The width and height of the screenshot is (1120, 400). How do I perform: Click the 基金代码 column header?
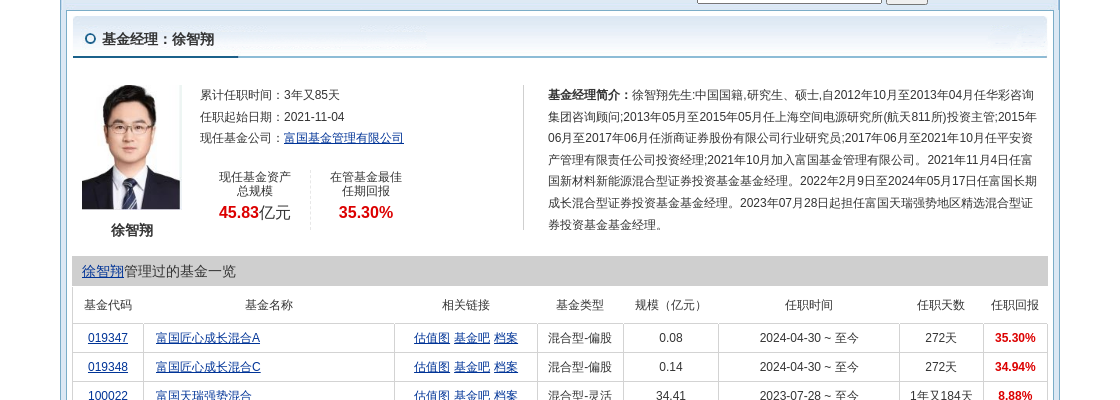pos(108,305)
